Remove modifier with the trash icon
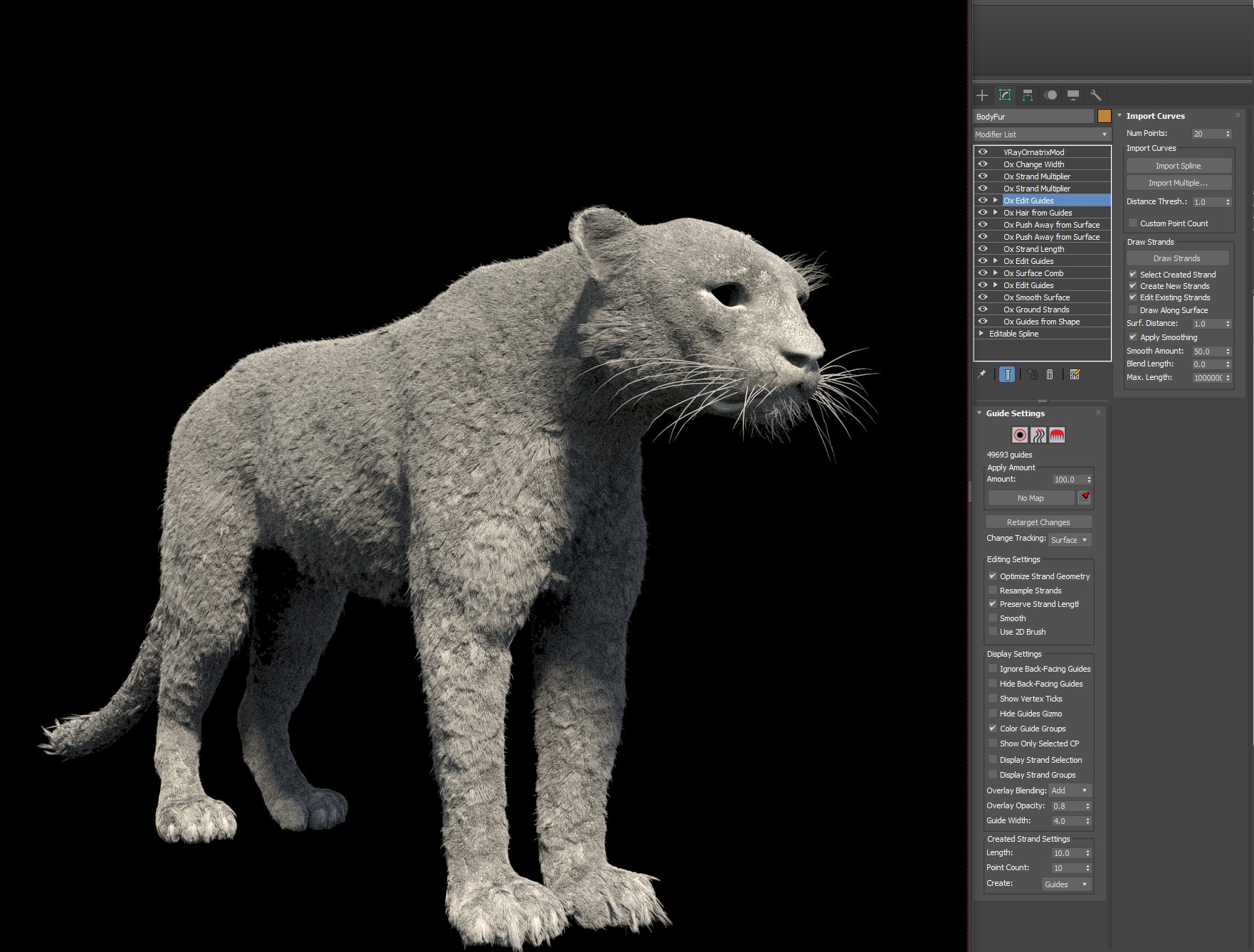This screenshot has height=952, width=1254. [1050, 374]
